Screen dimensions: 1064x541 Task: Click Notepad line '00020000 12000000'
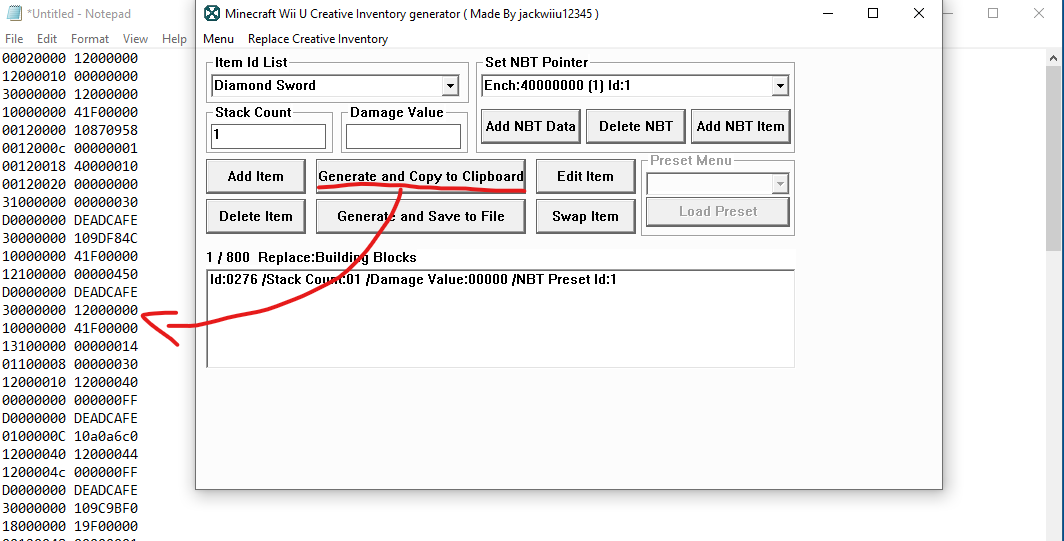point(70,58)
